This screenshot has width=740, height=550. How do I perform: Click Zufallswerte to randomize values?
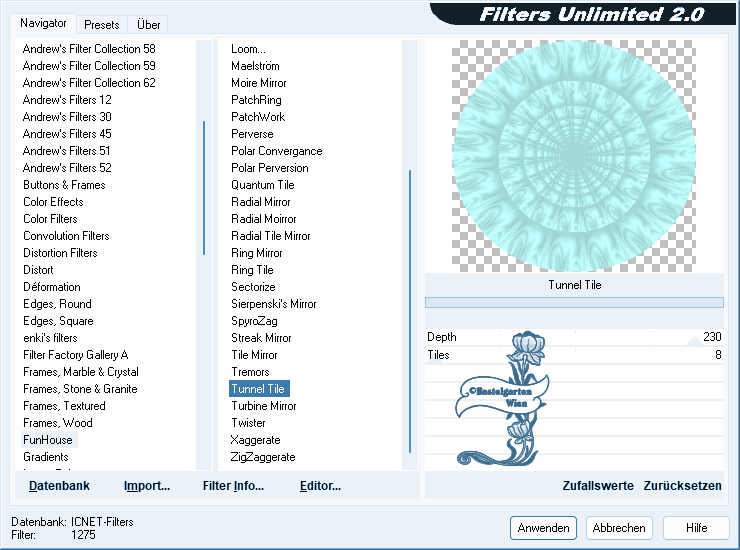598,486
